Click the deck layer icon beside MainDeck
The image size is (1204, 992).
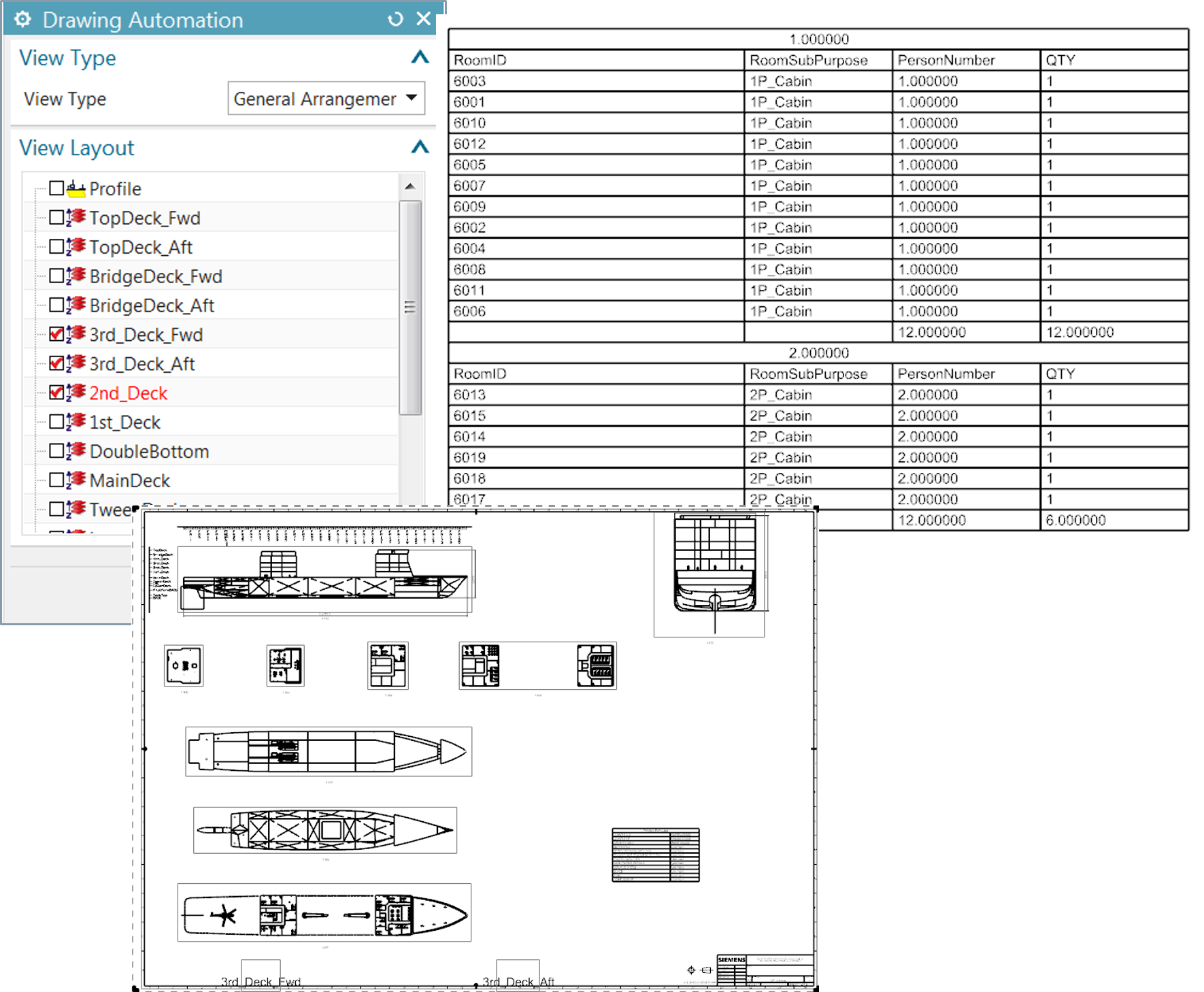77,480
